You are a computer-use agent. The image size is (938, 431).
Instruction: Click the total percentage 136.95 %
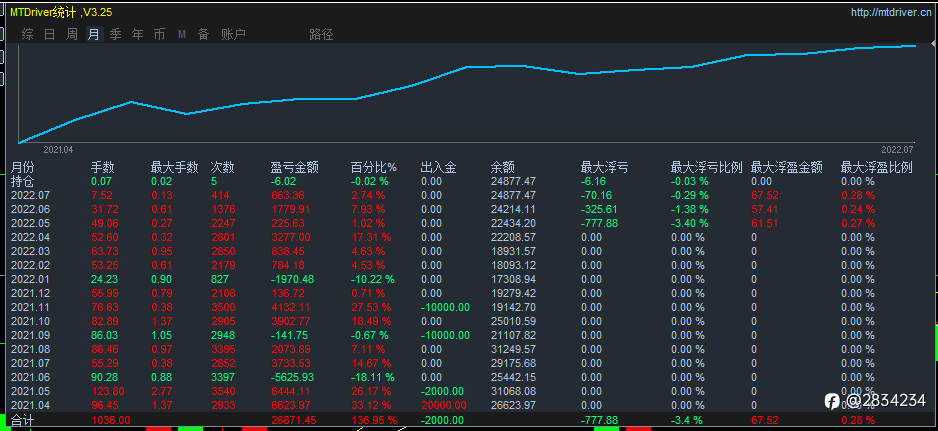point(374,420)
